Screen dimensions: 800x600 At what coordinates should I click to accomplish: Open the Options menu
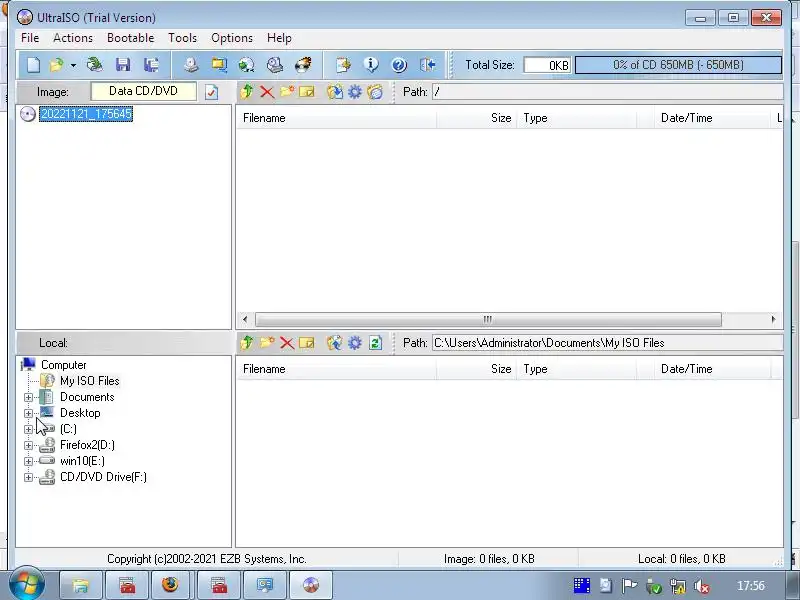tap(232, 38)
